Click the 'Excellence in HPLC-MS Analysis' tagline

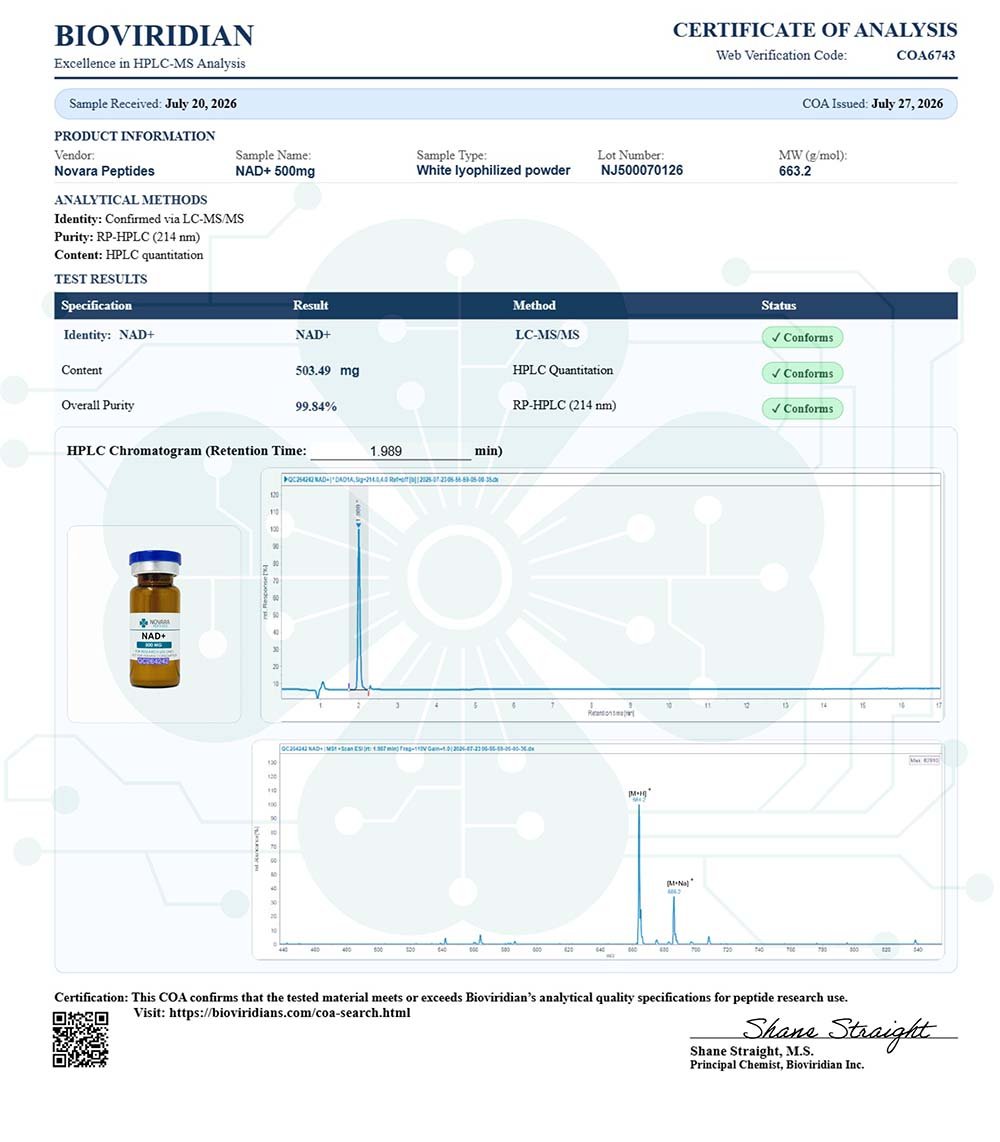[150, 63]
